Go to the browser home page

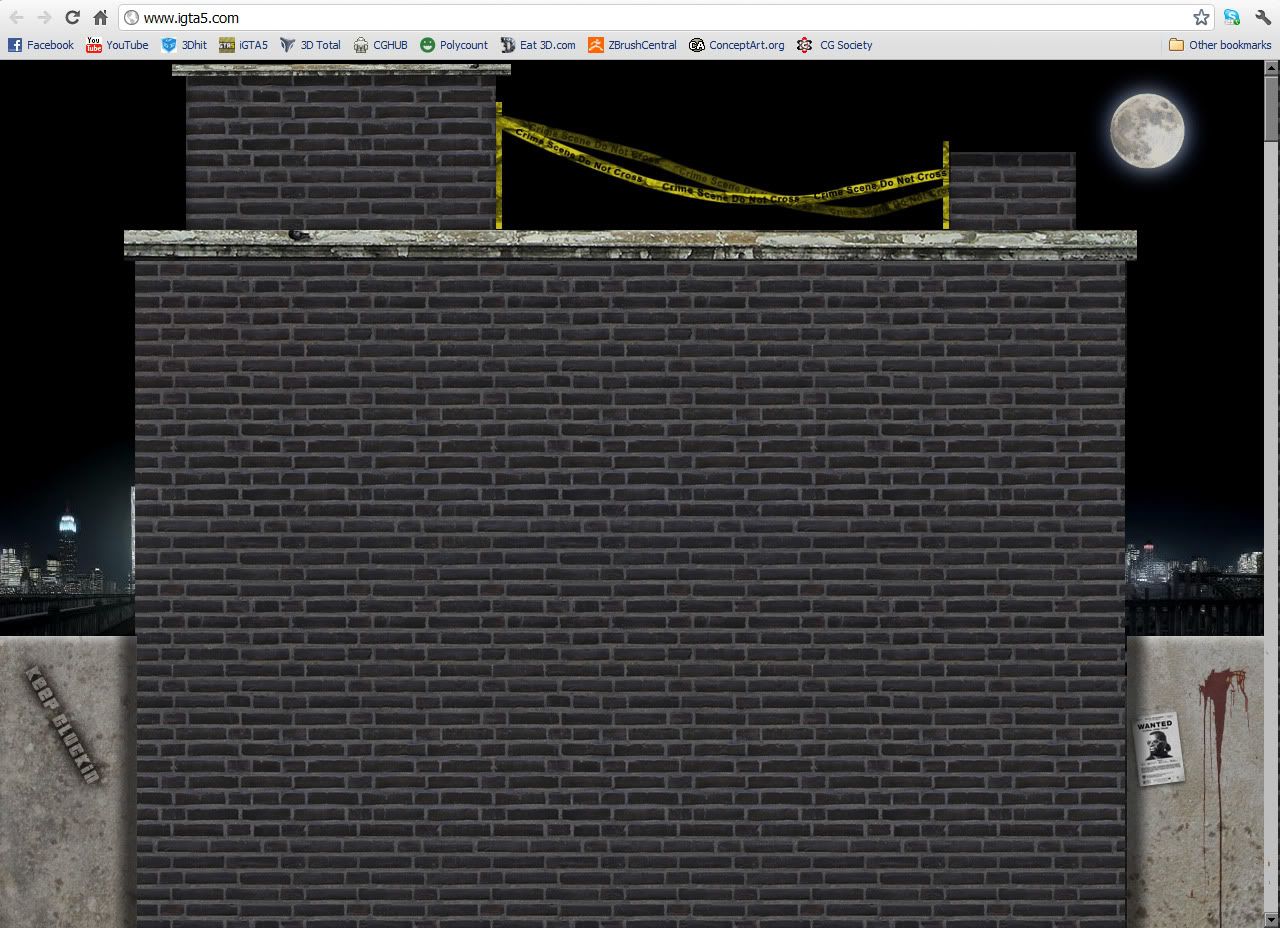click(x=100, y=18)
